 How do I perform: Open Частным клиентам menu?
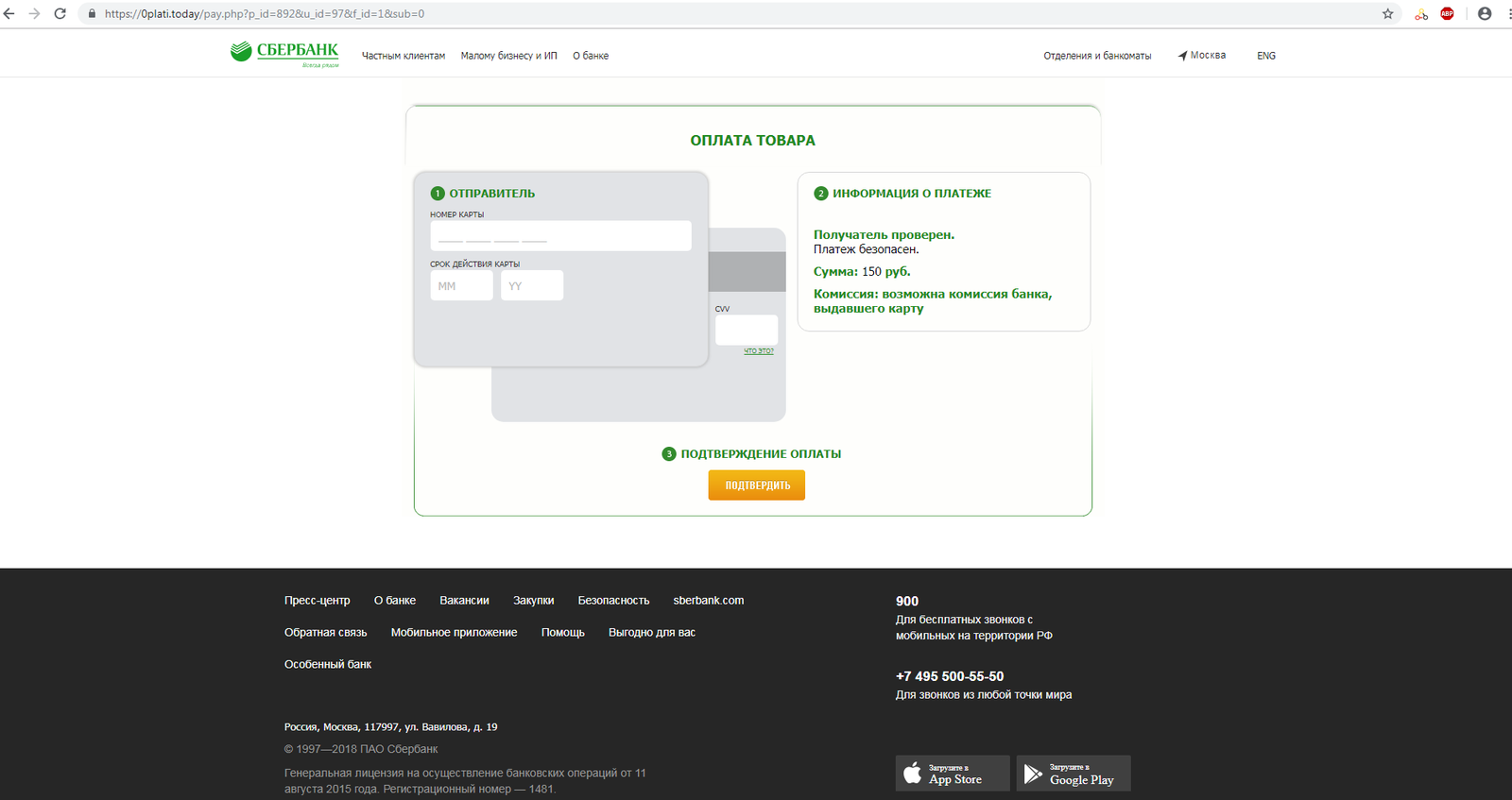click(x=404, y=56)
